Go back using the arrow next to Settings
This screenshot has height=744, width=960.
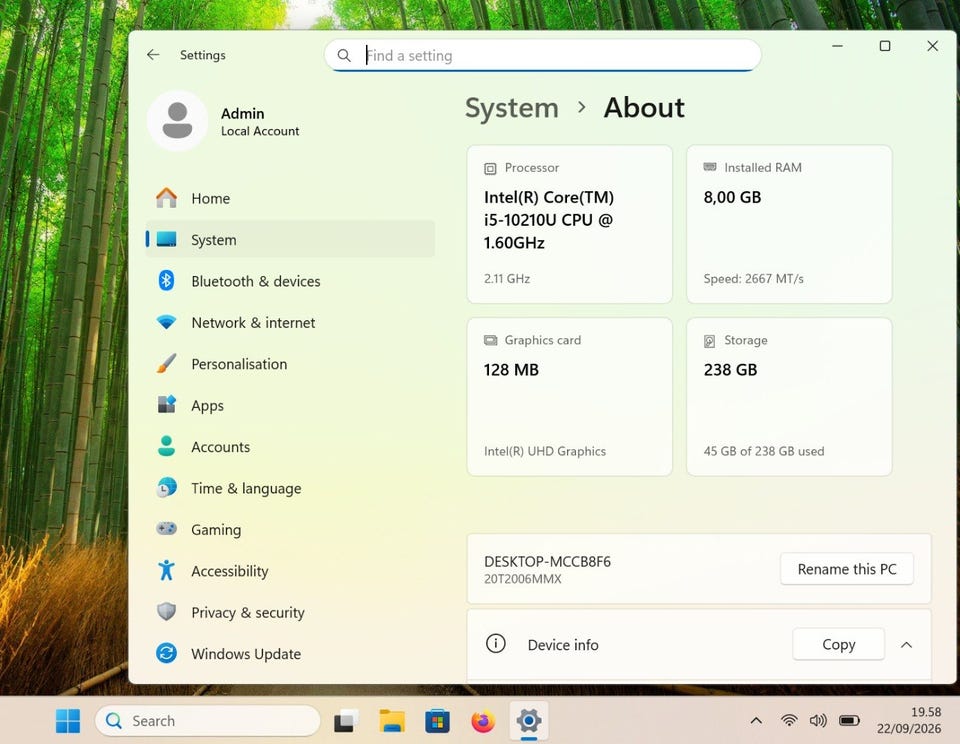pos(153,54)
